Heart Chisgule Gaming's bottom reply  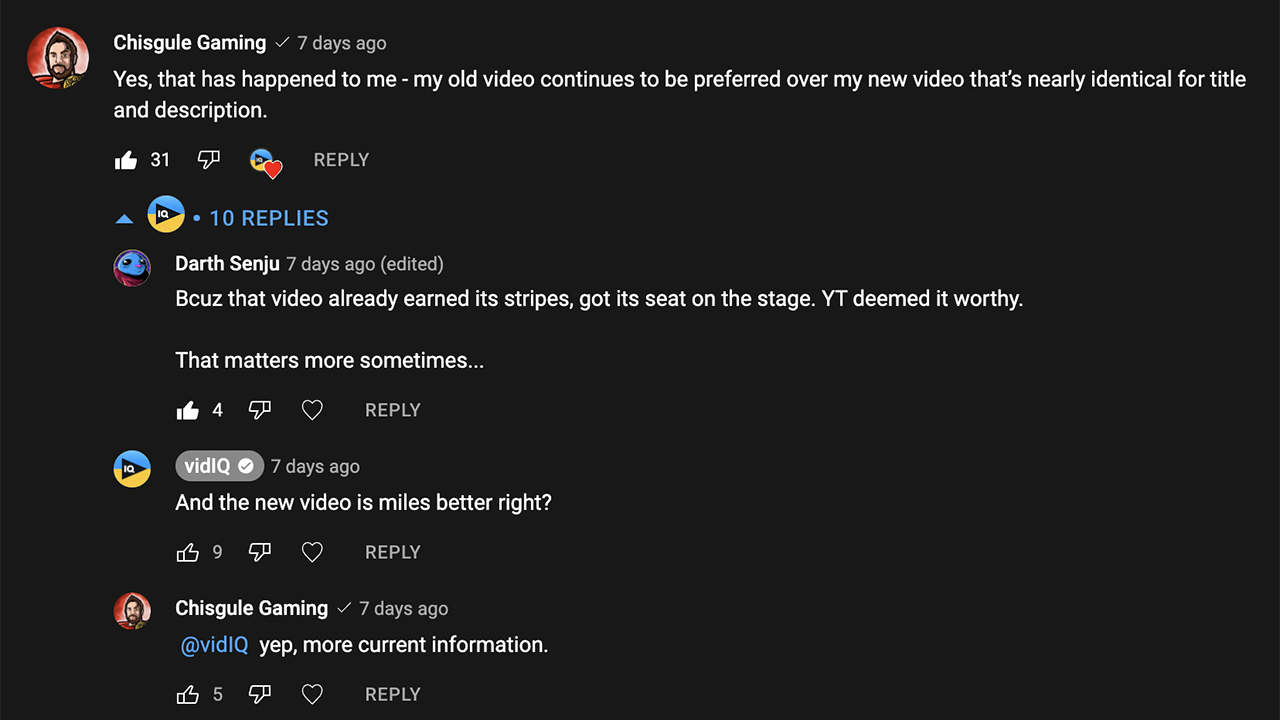312,694
